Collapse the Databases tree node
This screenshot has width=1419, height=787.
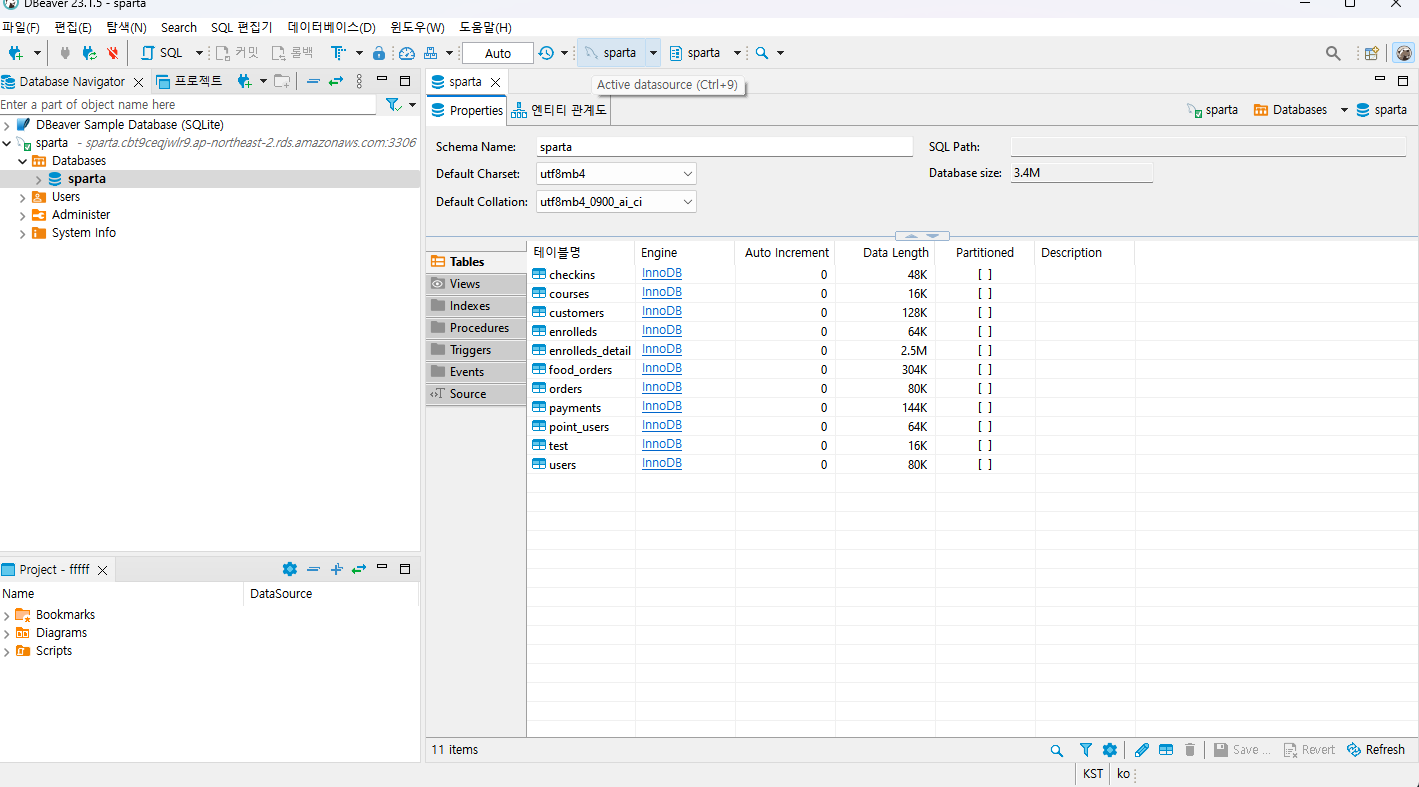point(22,161)
